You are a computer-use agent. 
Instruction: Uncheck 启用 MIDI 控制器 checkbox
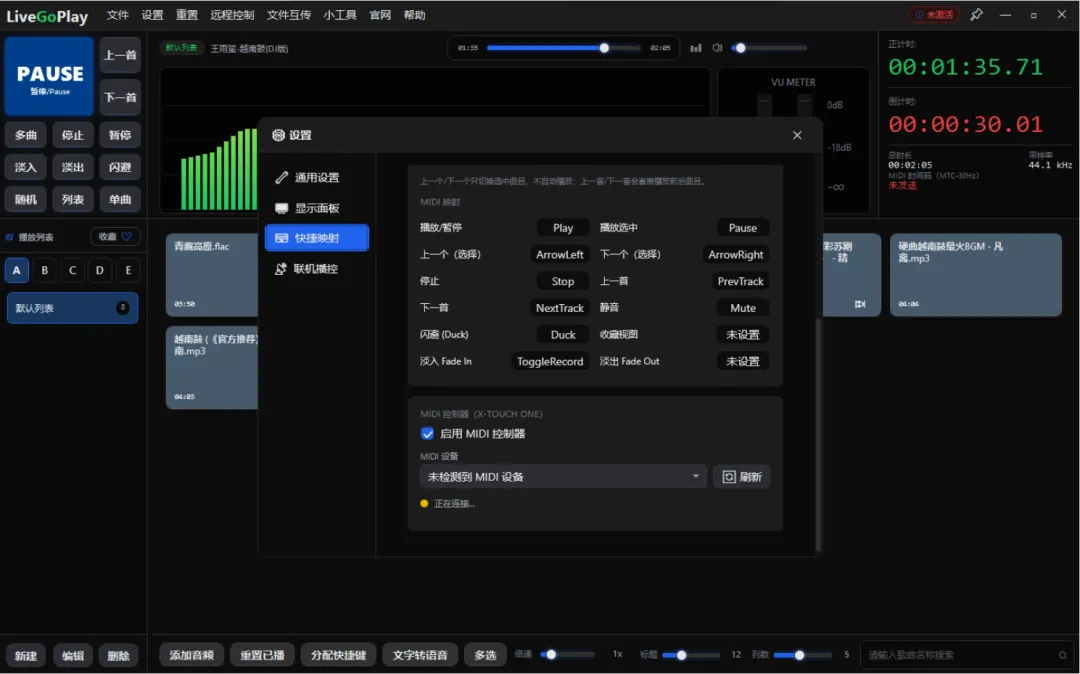point(427,434)
